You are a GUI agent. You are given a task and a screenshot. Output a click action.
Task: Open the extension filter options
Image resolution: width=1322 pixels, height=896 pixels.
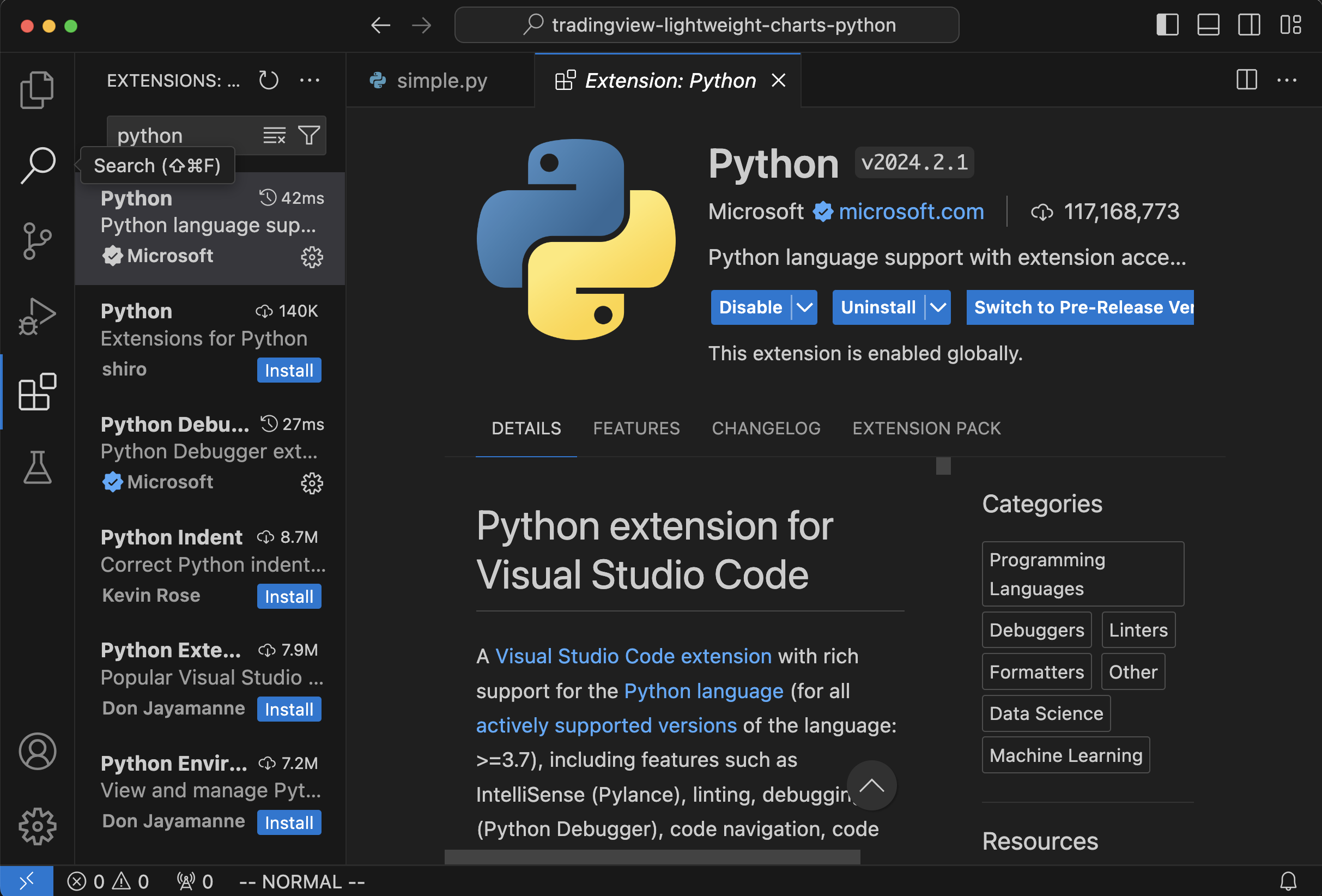[x=308, y=135]
